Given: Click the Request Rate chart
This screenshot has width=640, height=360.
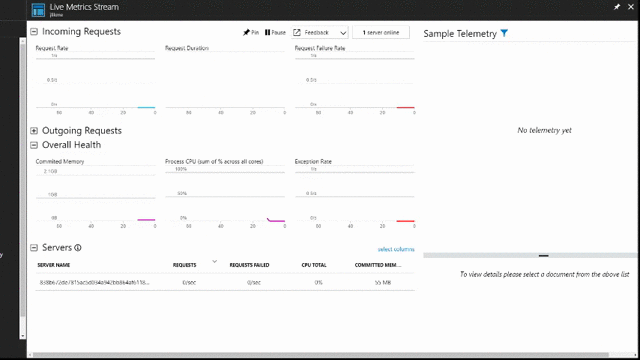Looking at the screenshot, I should click(96, 80).
